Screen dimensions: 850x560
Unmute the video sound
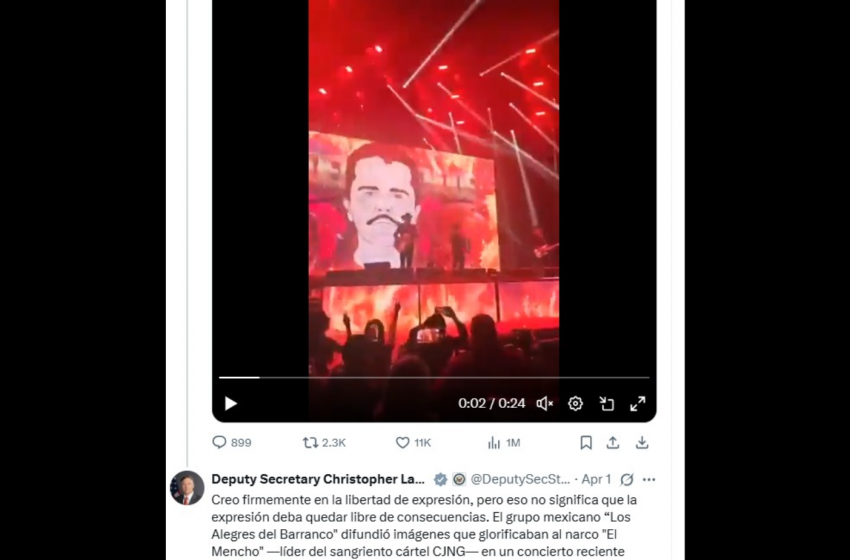(545, 404)
